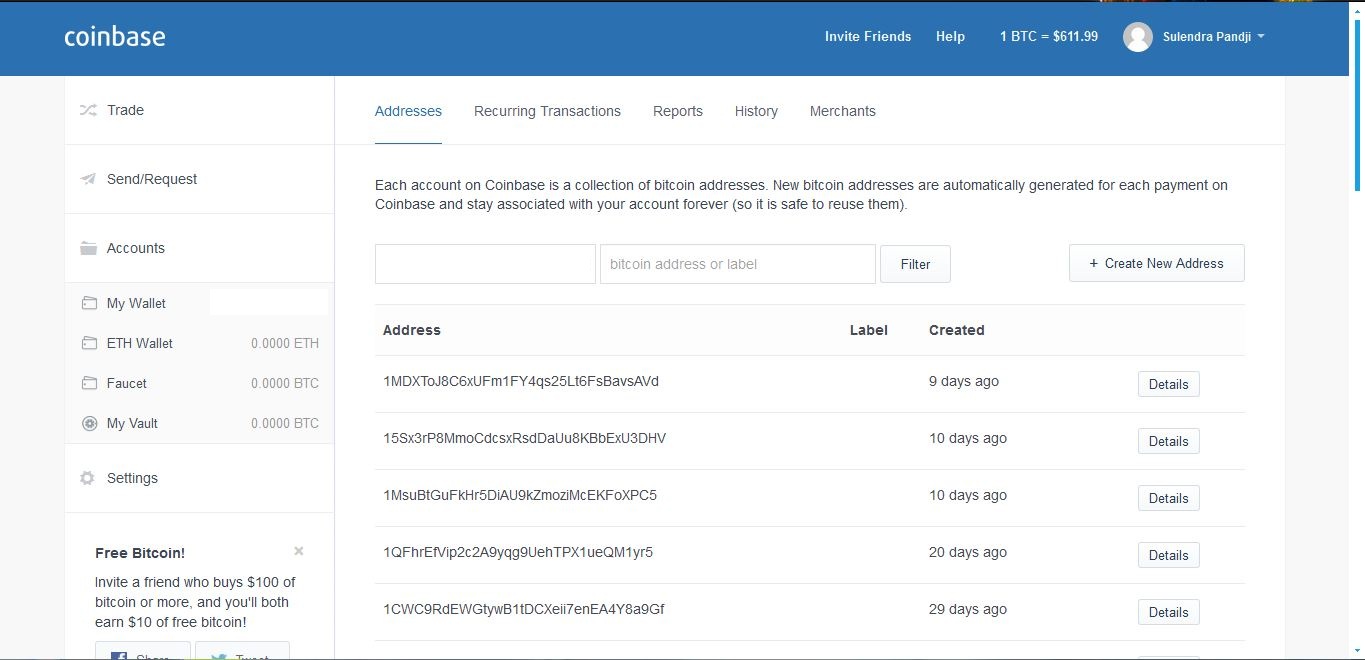Screen dimensions: 1365x660
Task: Go home via the coinbase logo
Action: (x=115, y=37)
